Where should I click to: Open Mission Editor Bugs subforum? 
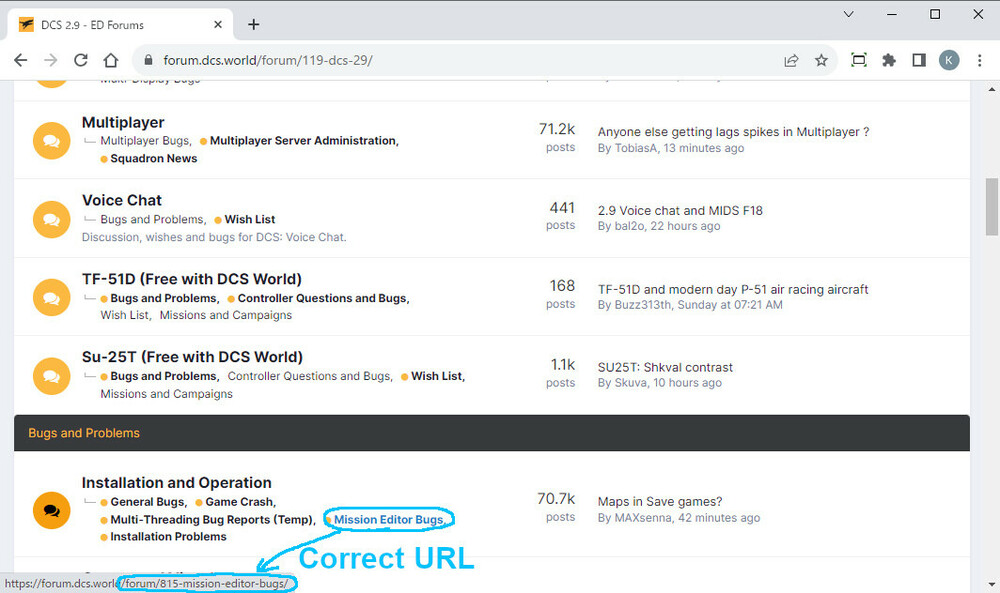pyautogui.click(x=388, y=520)
